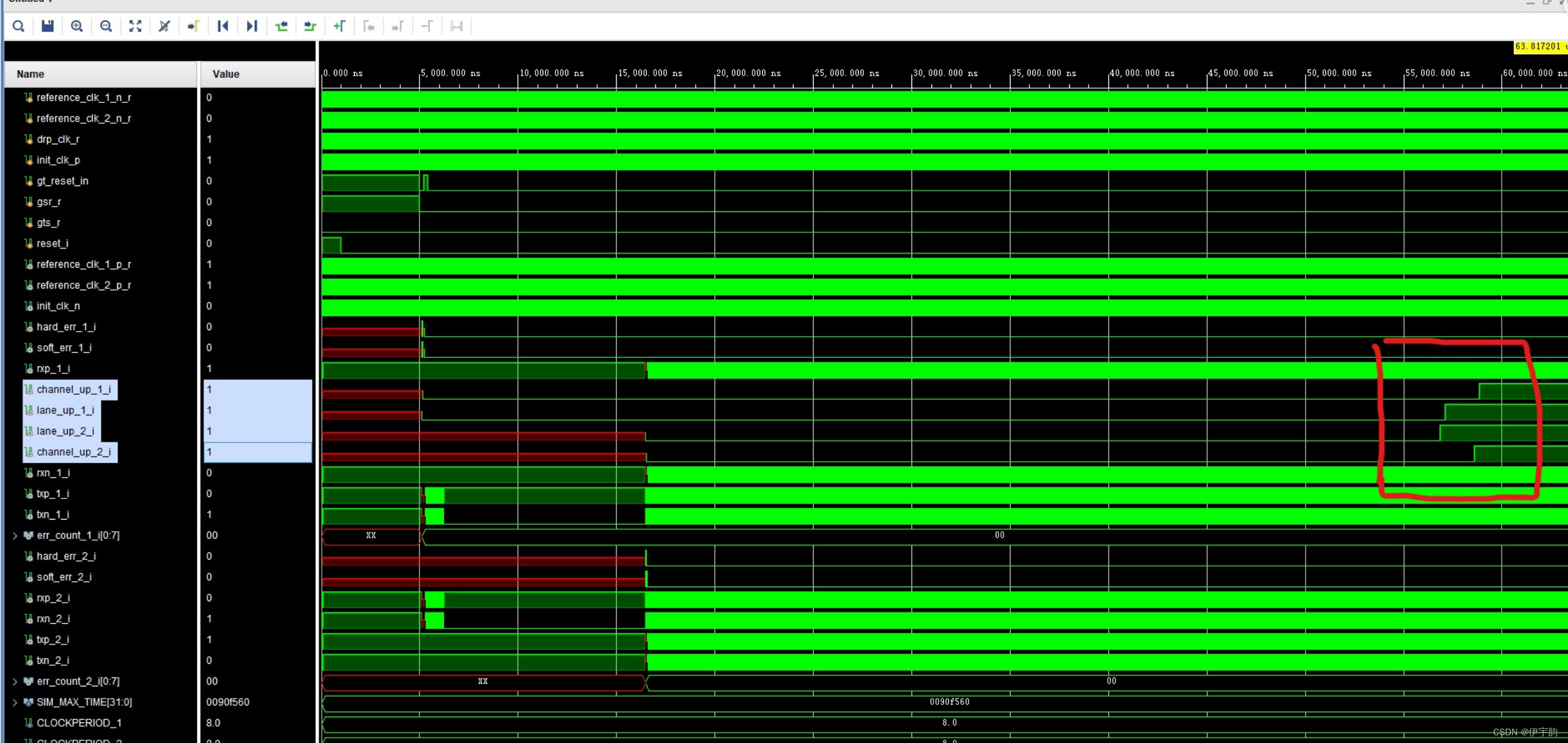
Task: Select the gt_reset_in signal
Action: tap(62, 181)
